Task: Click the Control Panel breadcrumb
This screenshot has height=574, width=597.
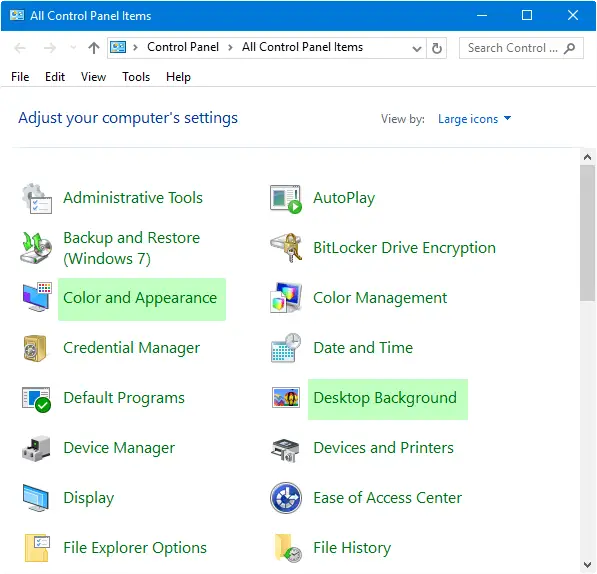Action: click(x=183, y=47)
